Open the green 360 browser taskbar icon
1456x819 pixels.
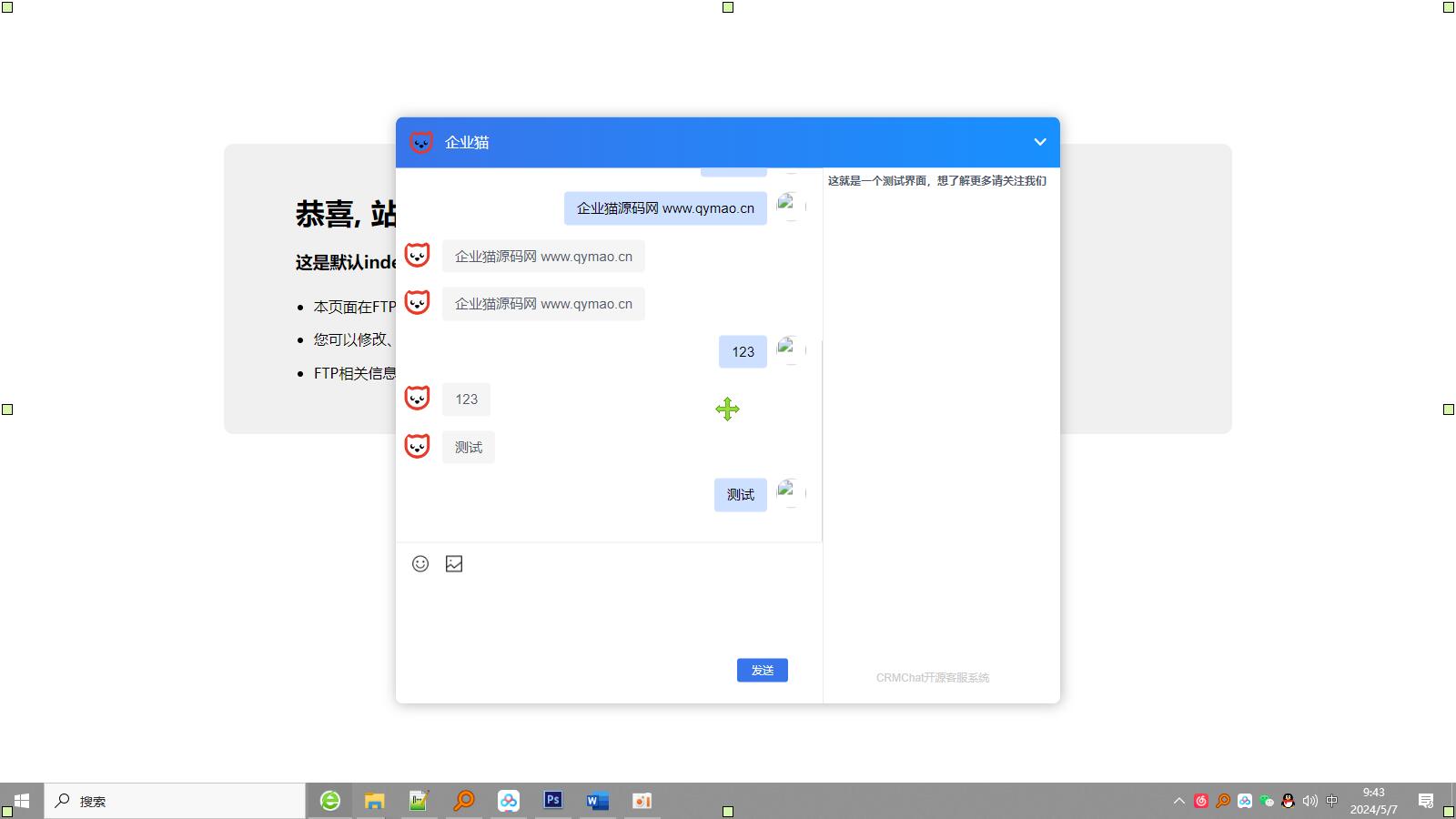pyautogui.click(x=329, y=801)
